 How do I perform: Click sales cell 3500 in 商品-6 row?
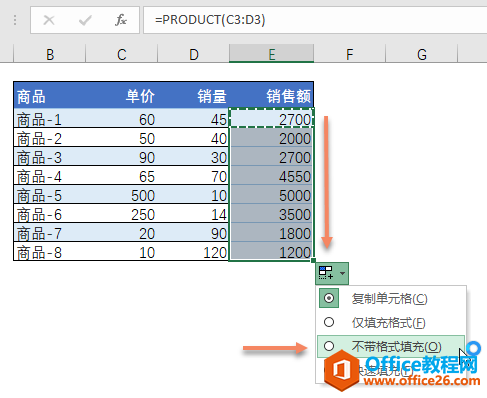pos(271,213)
